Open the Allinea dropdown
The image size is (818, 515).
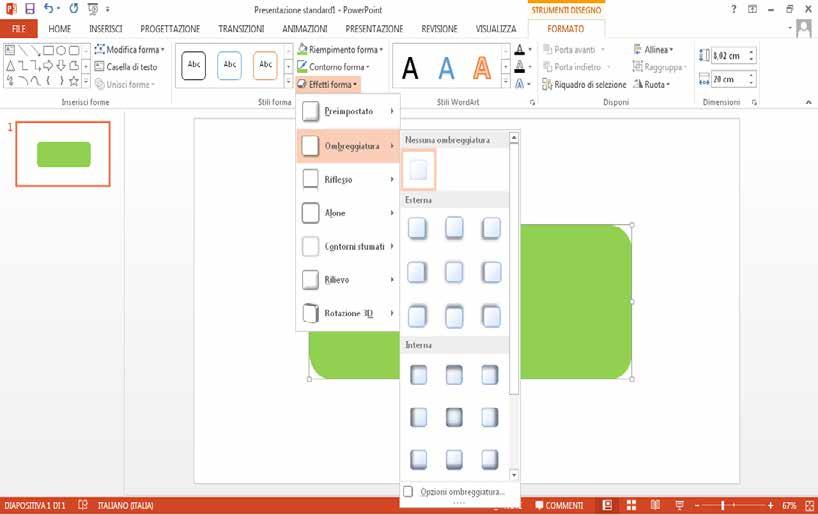click(653, 50)
